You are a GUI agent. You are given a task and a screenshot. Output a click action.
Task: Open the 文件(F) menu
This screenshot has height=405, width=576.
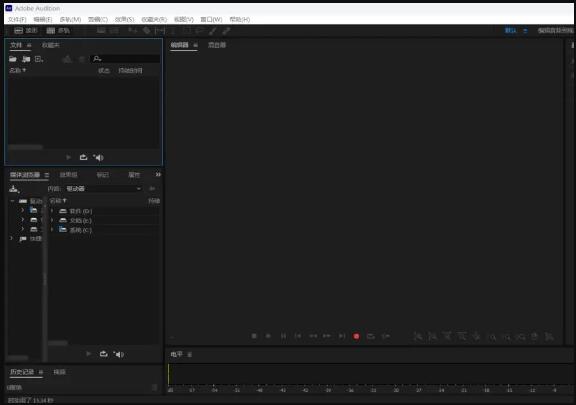[17, 19]
